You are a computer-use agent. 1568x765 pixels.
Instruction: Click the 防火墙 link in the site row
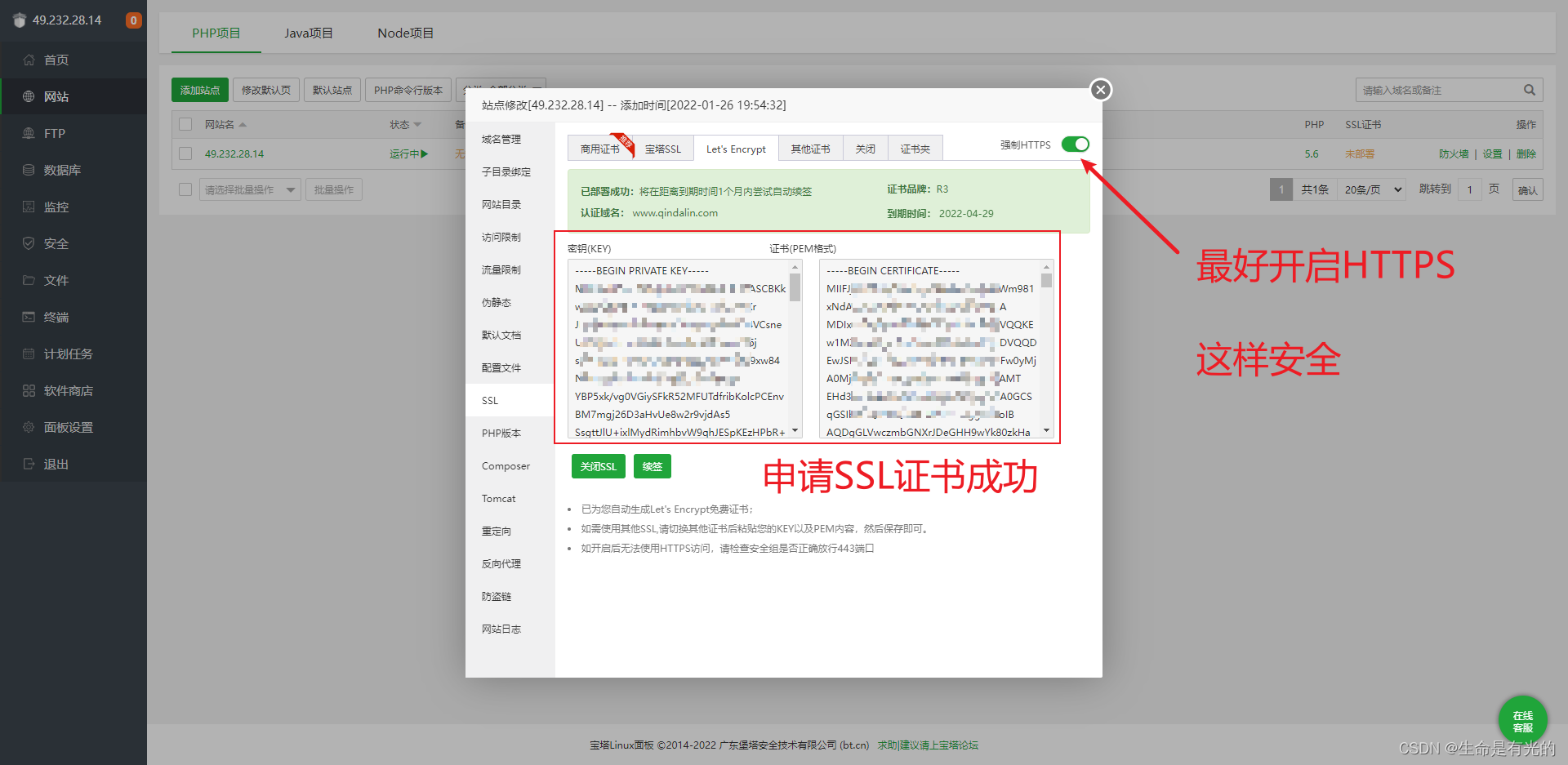point(1454,153)
